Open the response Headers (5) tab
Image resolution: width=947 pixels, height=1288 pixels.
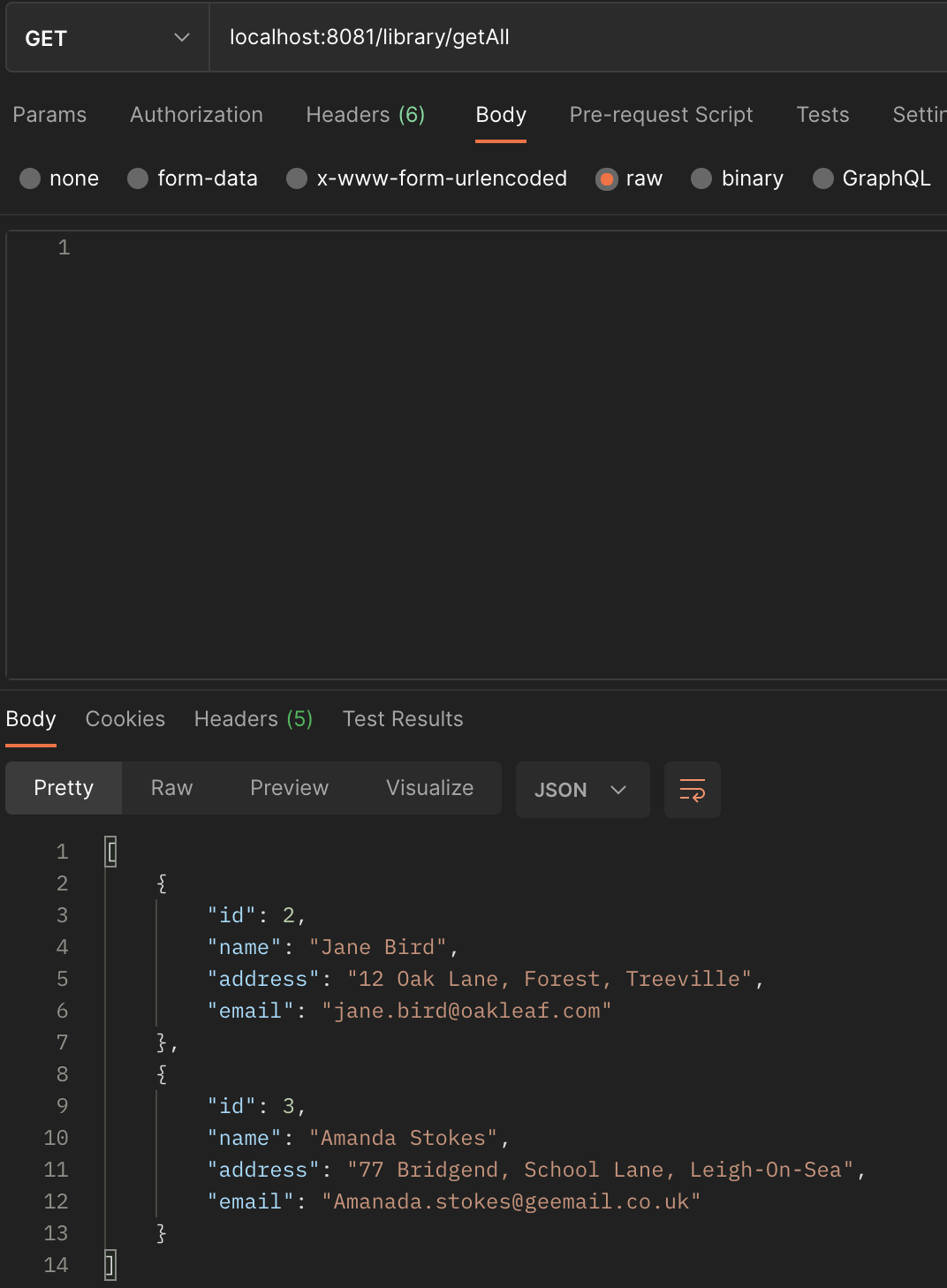click(x=254, y=719)
